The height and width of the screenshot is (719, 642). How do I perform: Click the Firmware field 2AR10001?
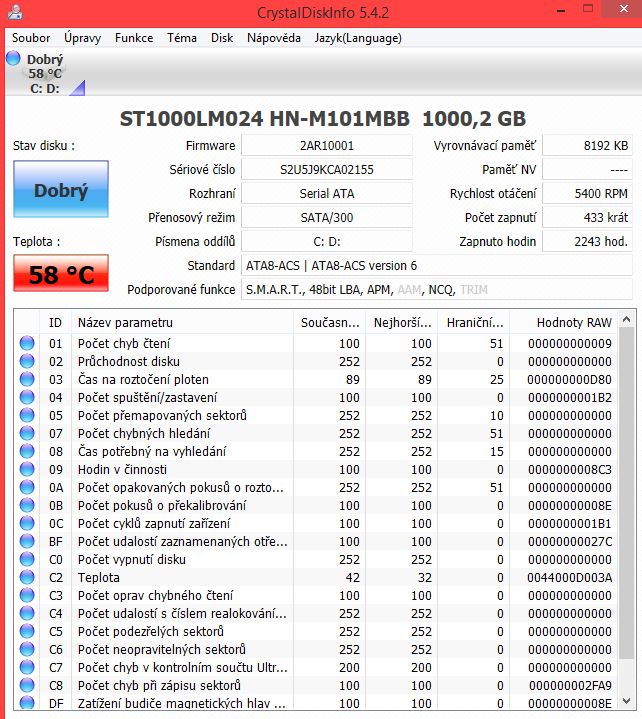(327, 146)
